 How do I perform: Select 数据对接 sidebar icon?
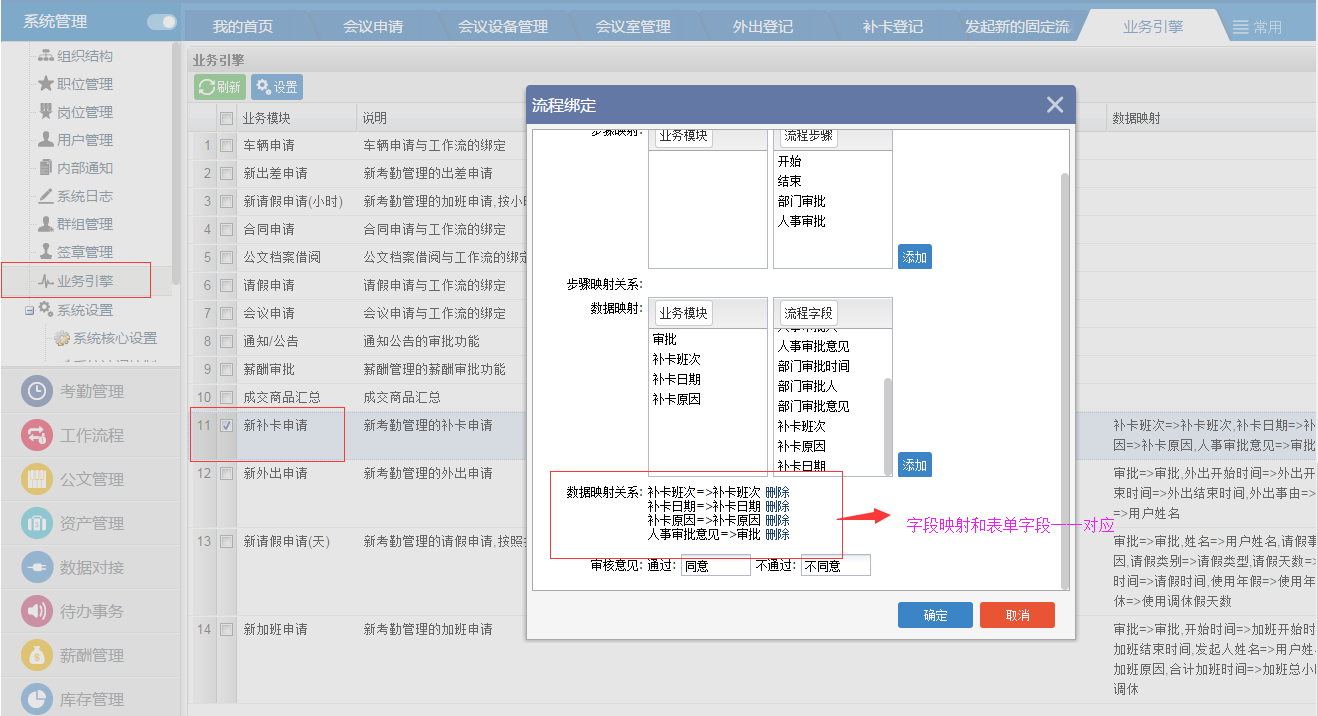click(x=37, y=567)
